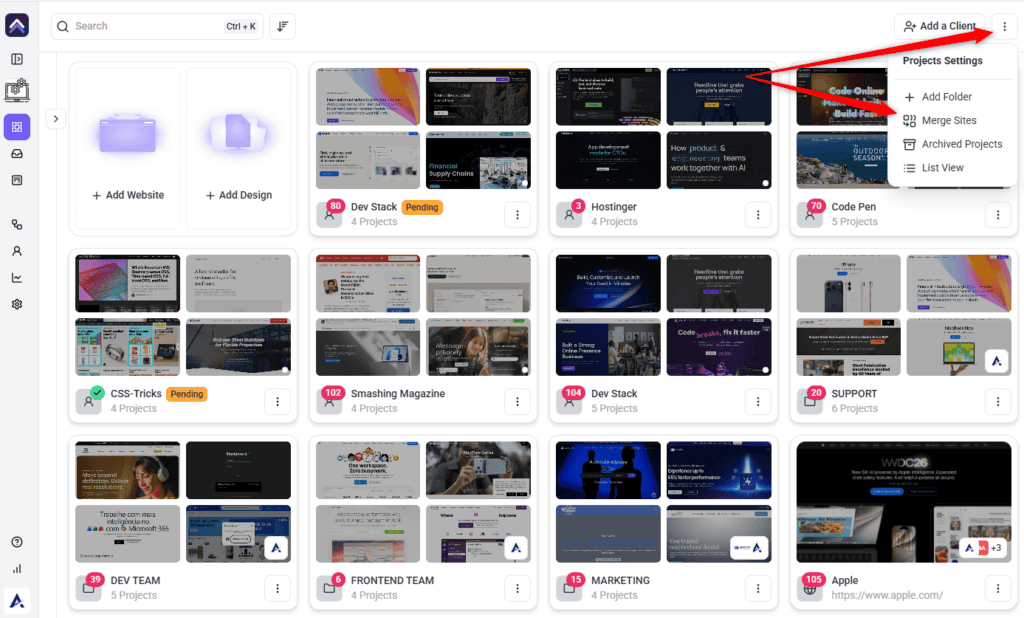Click the Dev Stack Pending client avatar icon

tap(329, 214)
